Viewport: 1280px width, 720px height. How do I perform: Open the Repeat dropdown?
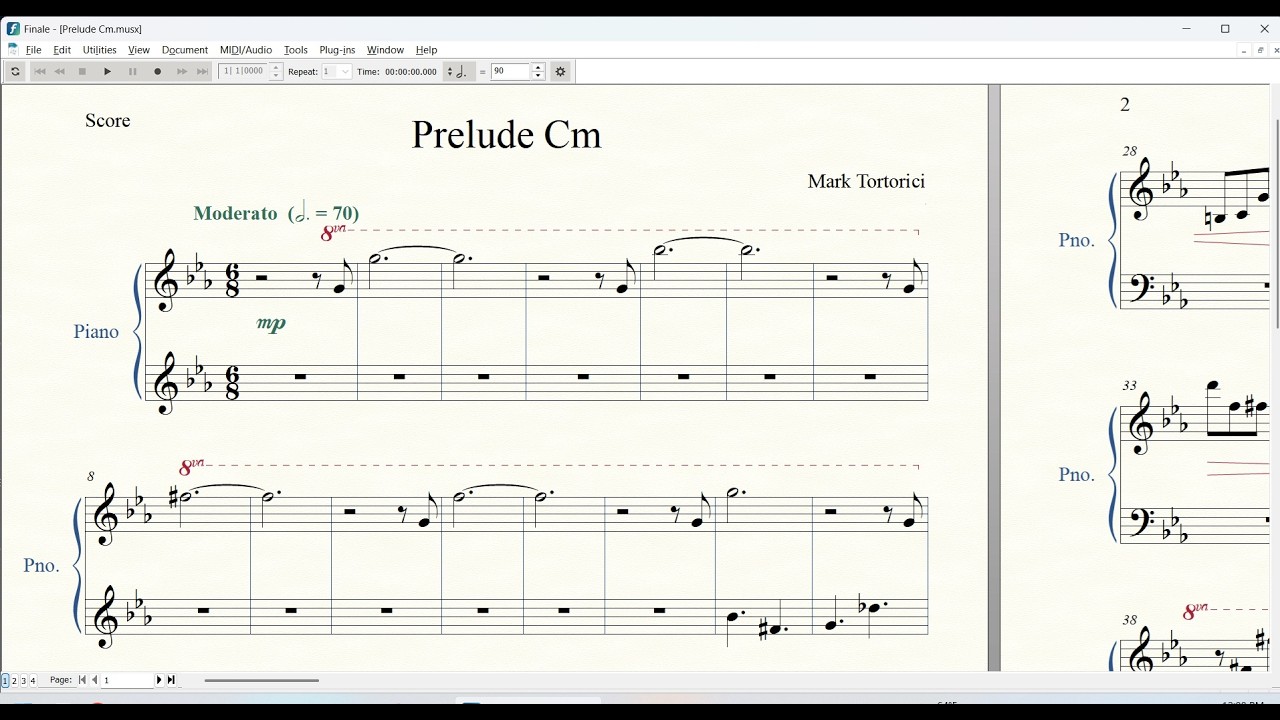click(337, 72)
